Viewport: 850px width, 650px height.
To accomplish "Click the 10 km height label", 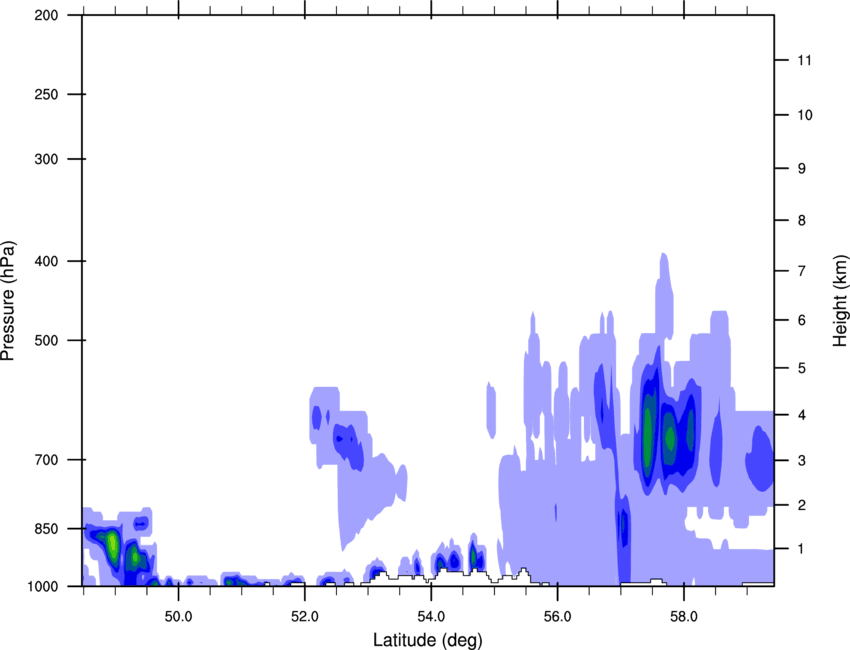I will pos(804,115).
